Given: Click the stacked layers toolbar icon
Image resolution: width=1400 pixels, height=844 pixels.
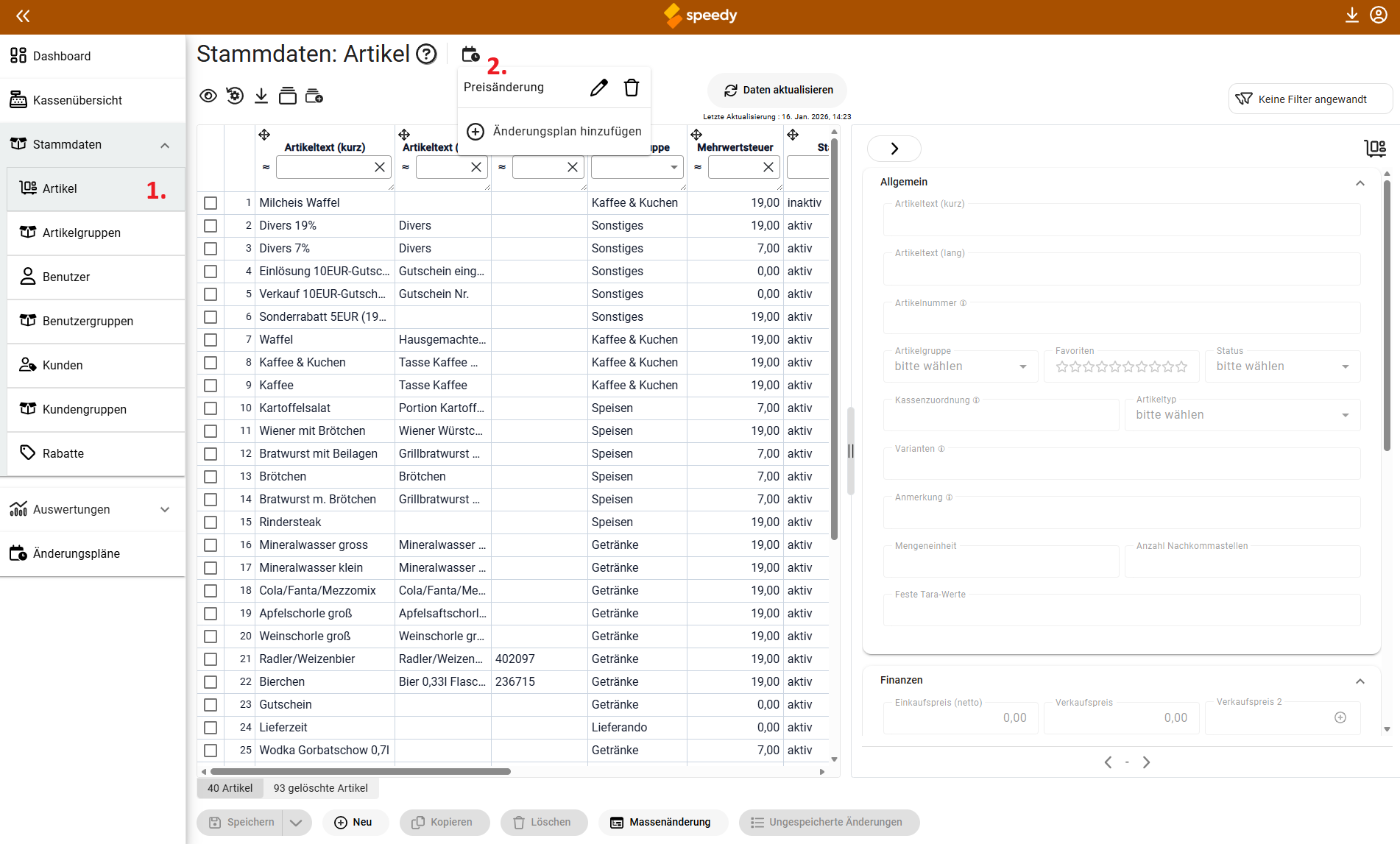Looking at the screenshot, I should 288,96.
